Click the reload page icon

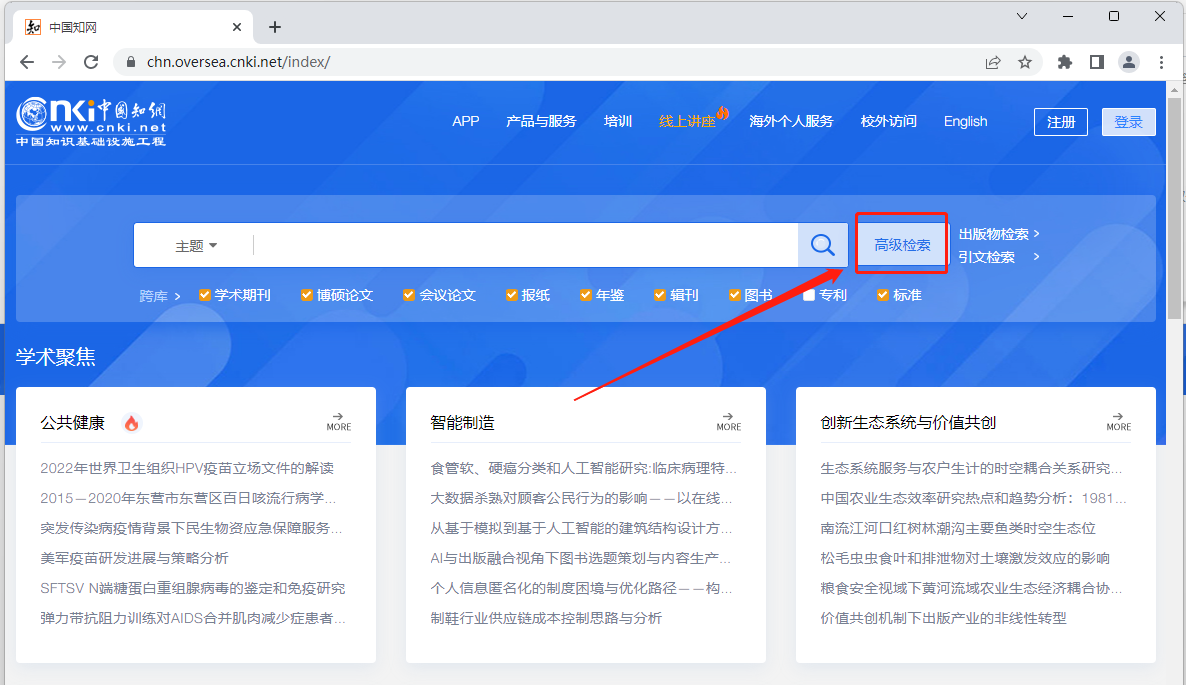(x=91, y=62)
